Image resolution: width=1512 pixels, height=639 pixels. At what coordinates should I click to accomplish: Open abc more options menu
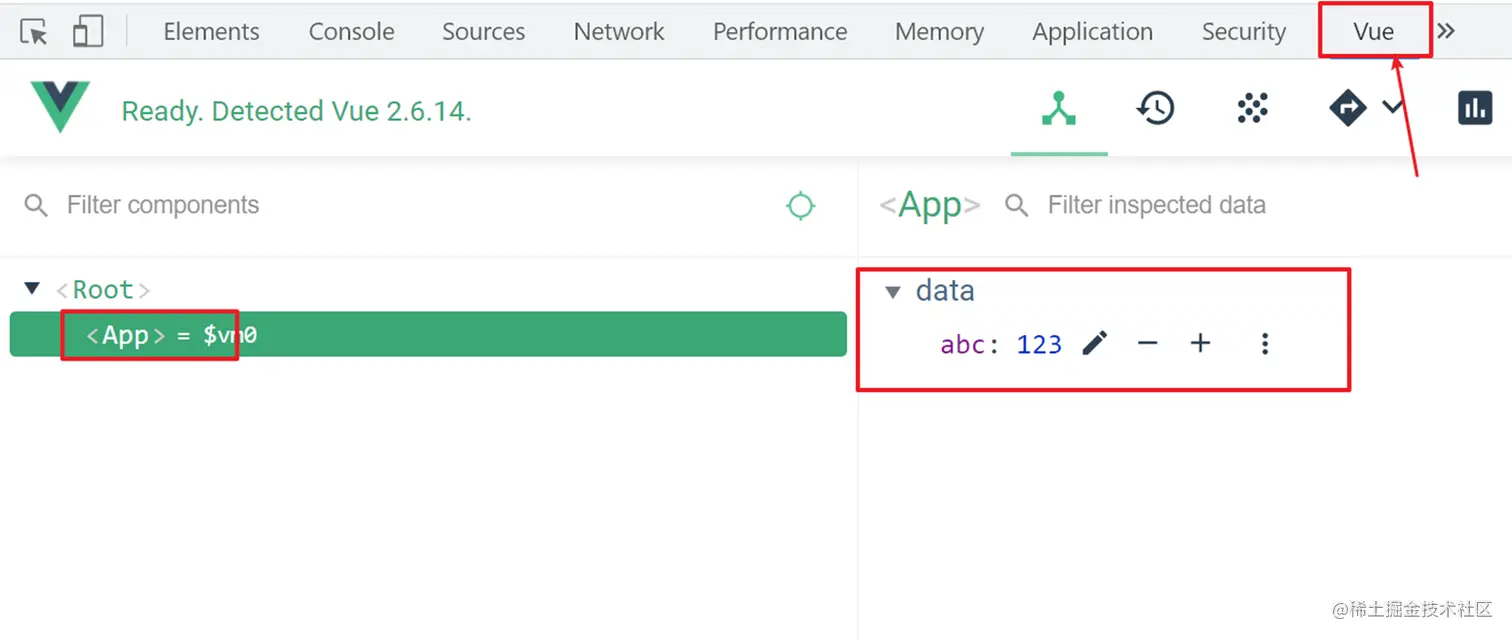point(1265,344)
